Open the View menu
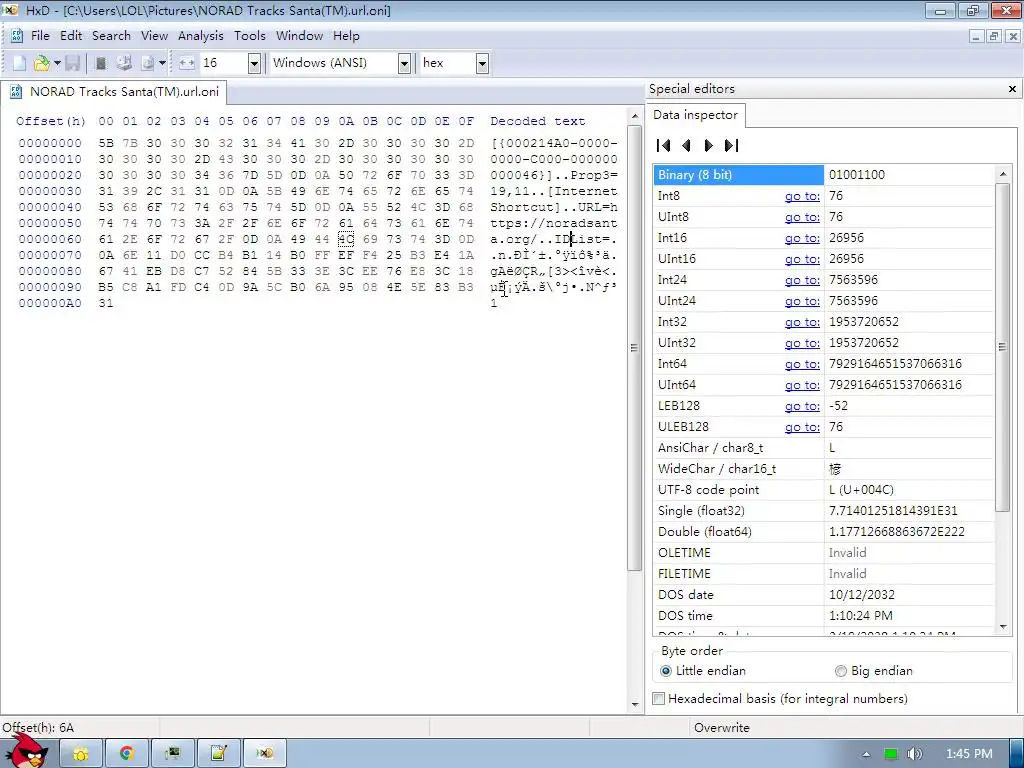1024x768 pixels. click(x=154, y=36)
